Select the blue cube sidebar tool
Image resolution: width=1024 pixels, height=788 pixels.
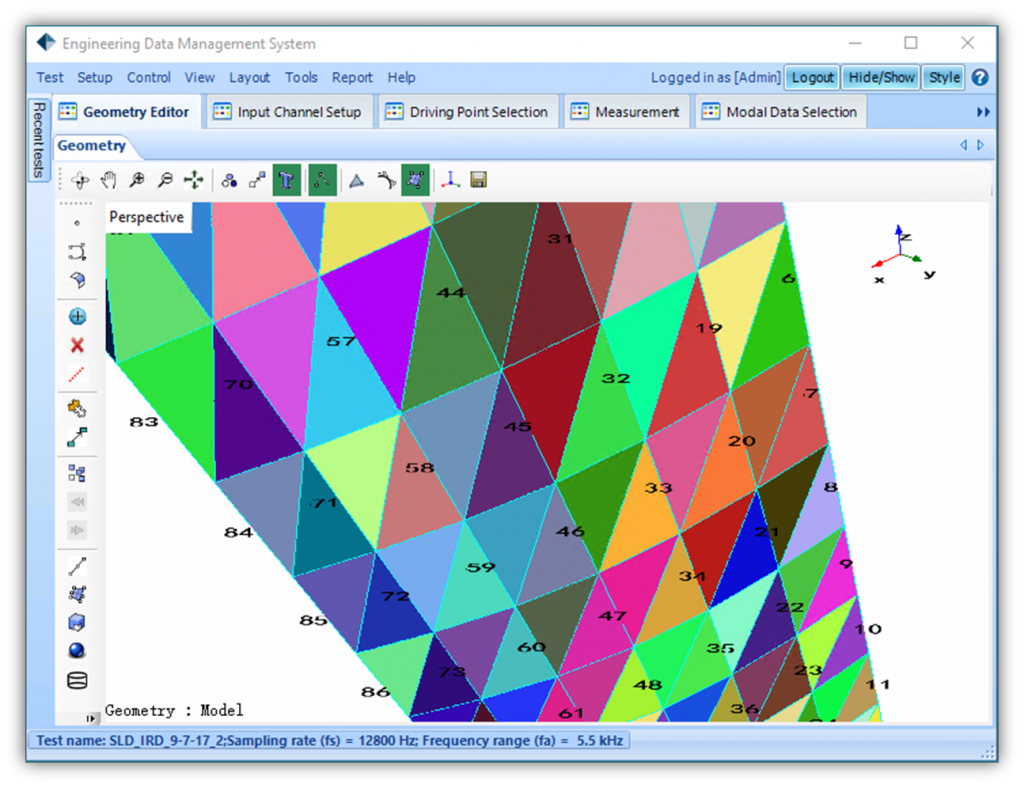(x=77, y=623)
